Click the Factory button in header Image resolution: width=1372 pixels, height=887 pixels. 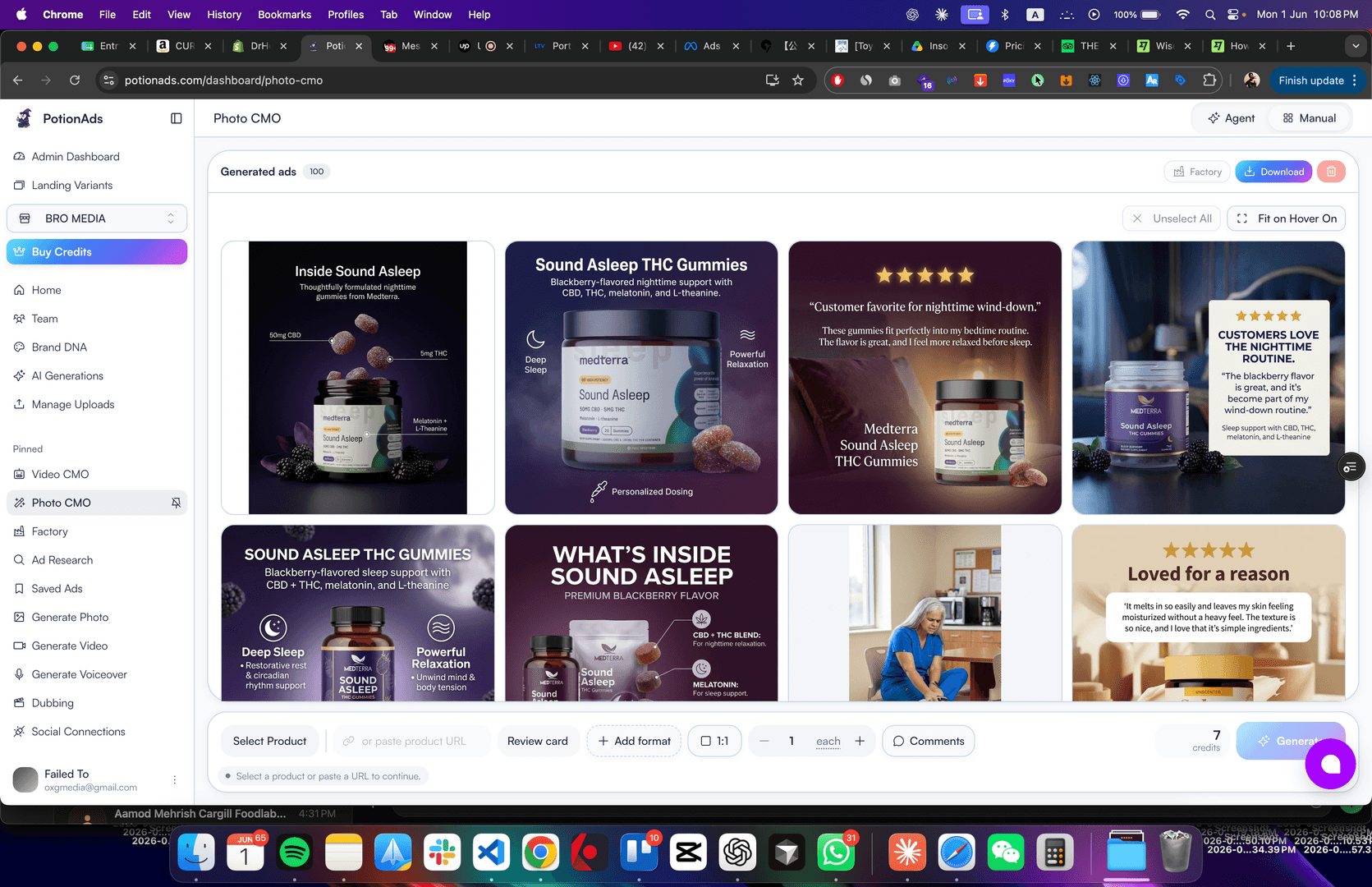(1197, 172)
